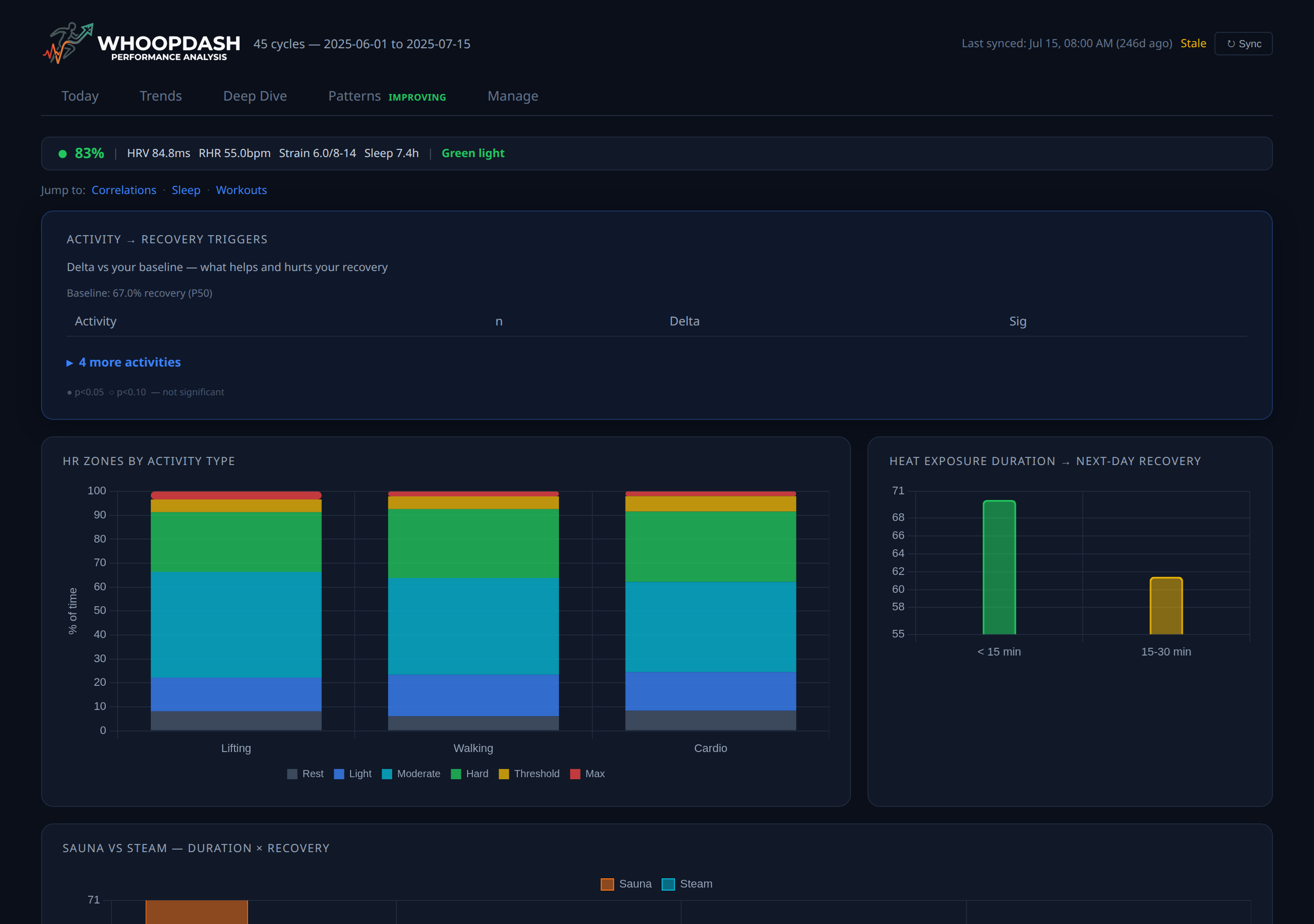The width and height of the screenshot is (1314, 924).
Task: Toggle the Steam series visibility
Action: coord(668,883)
